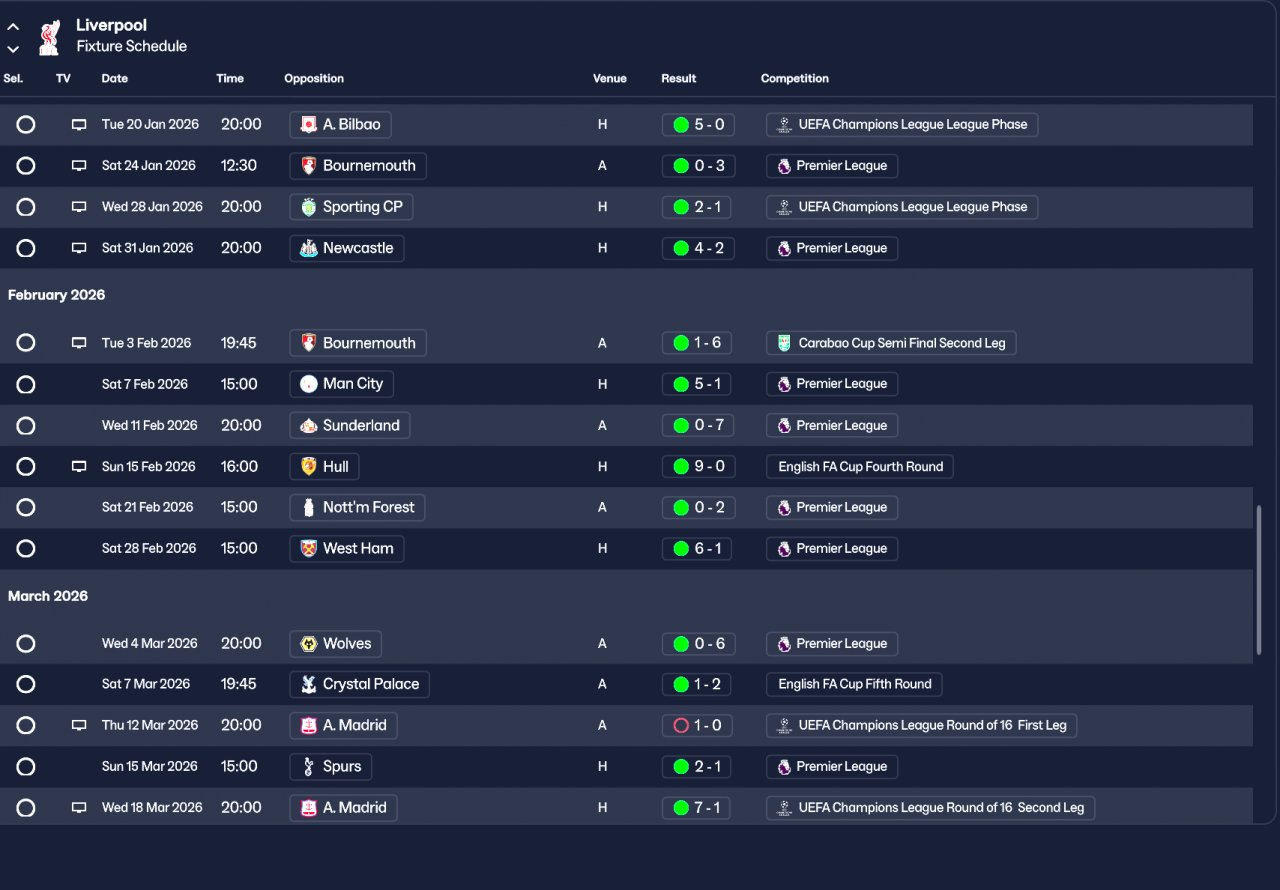Click the TV icon for Tue 3 Feb fixture
This screenshot has height=890, width=1280.
(x=79, y=343)
